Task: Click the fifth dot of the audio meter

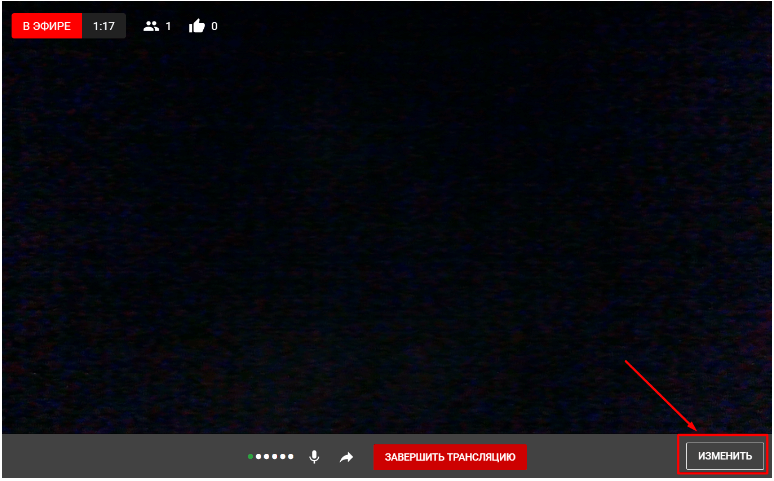Action: point(282,457)
